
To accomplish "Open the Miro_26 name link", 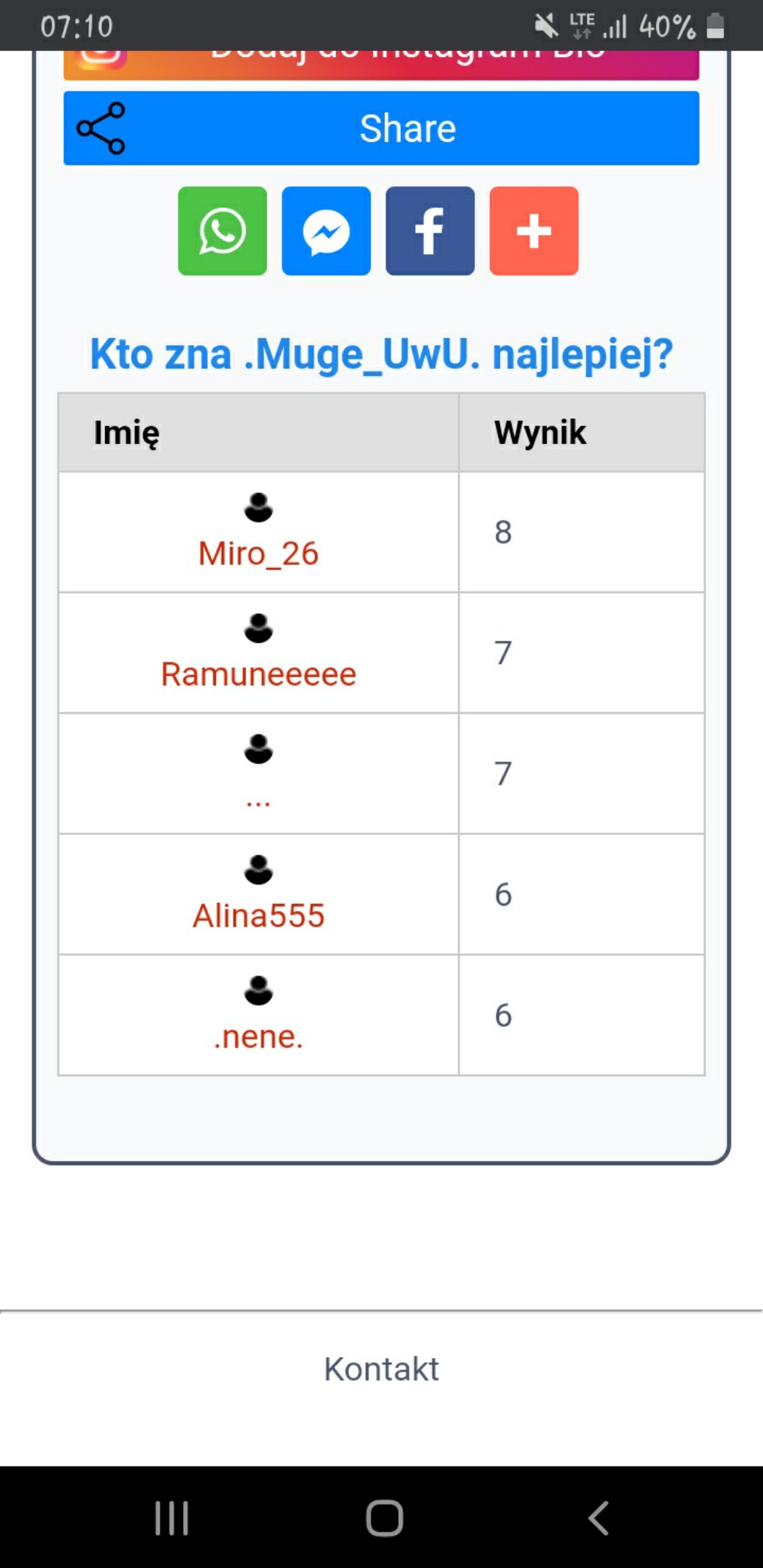I will click(258, 554).
